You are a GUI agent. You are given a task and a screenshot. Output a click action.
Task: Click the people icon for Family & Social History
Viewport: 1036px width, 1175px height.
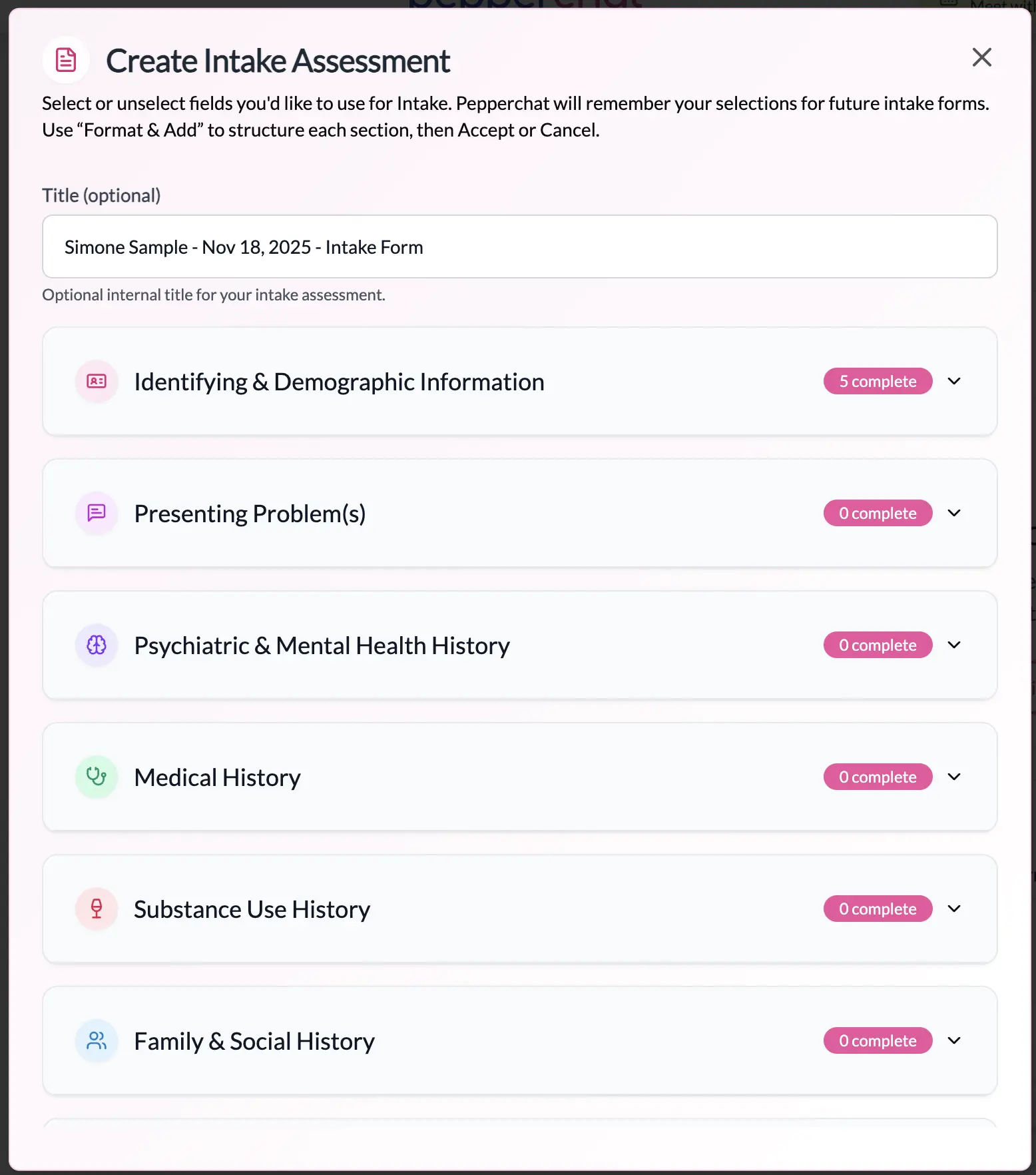pos(97,1040)
